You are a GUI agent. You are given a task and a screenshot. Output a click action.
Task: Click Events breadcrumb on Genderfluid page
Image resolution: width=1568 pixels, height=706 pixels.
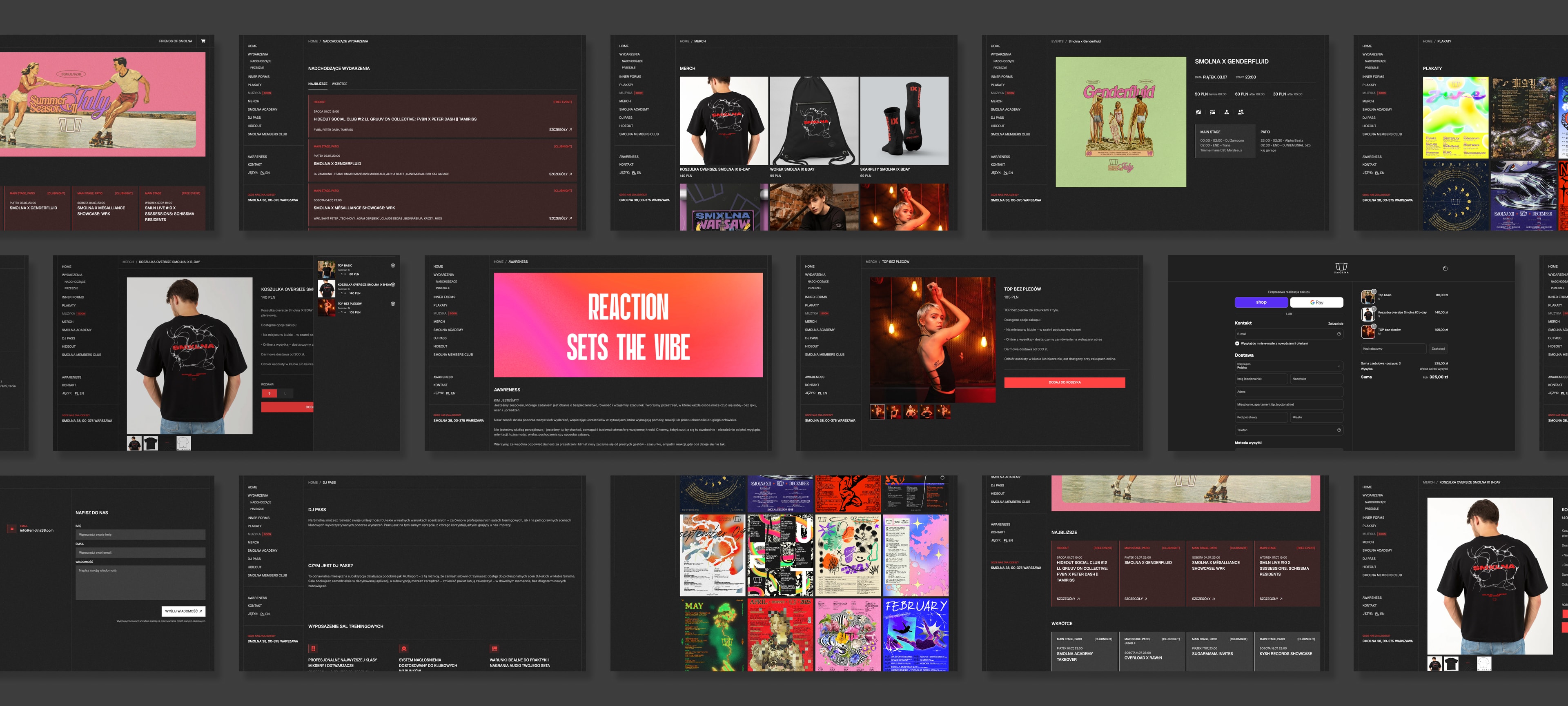[x=1057, y=41]
